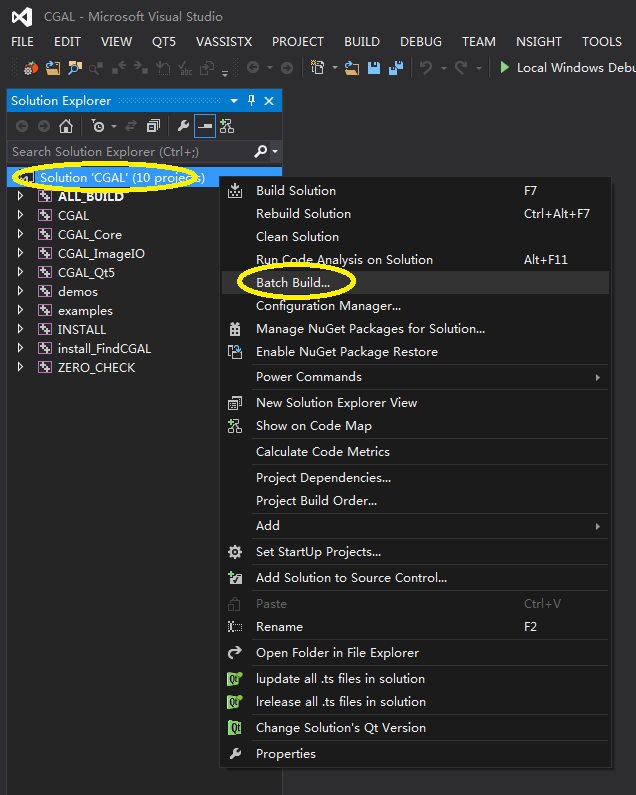This screenshot has width=636, height=795.
Task: Click the Build Solution menu icon
Action: 235,191
